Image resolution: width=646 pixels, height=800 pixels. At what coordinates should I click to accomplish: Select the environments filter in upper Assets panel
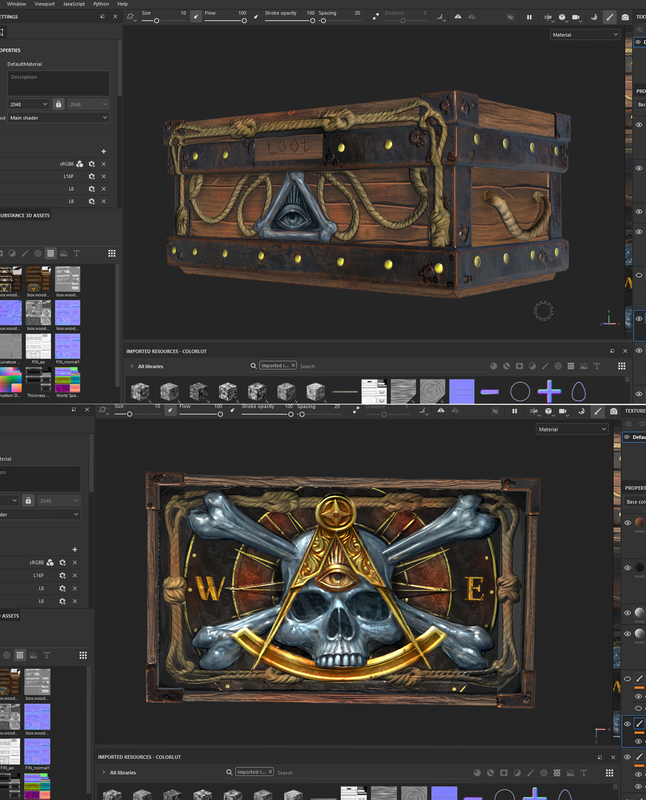coord(63,253)
